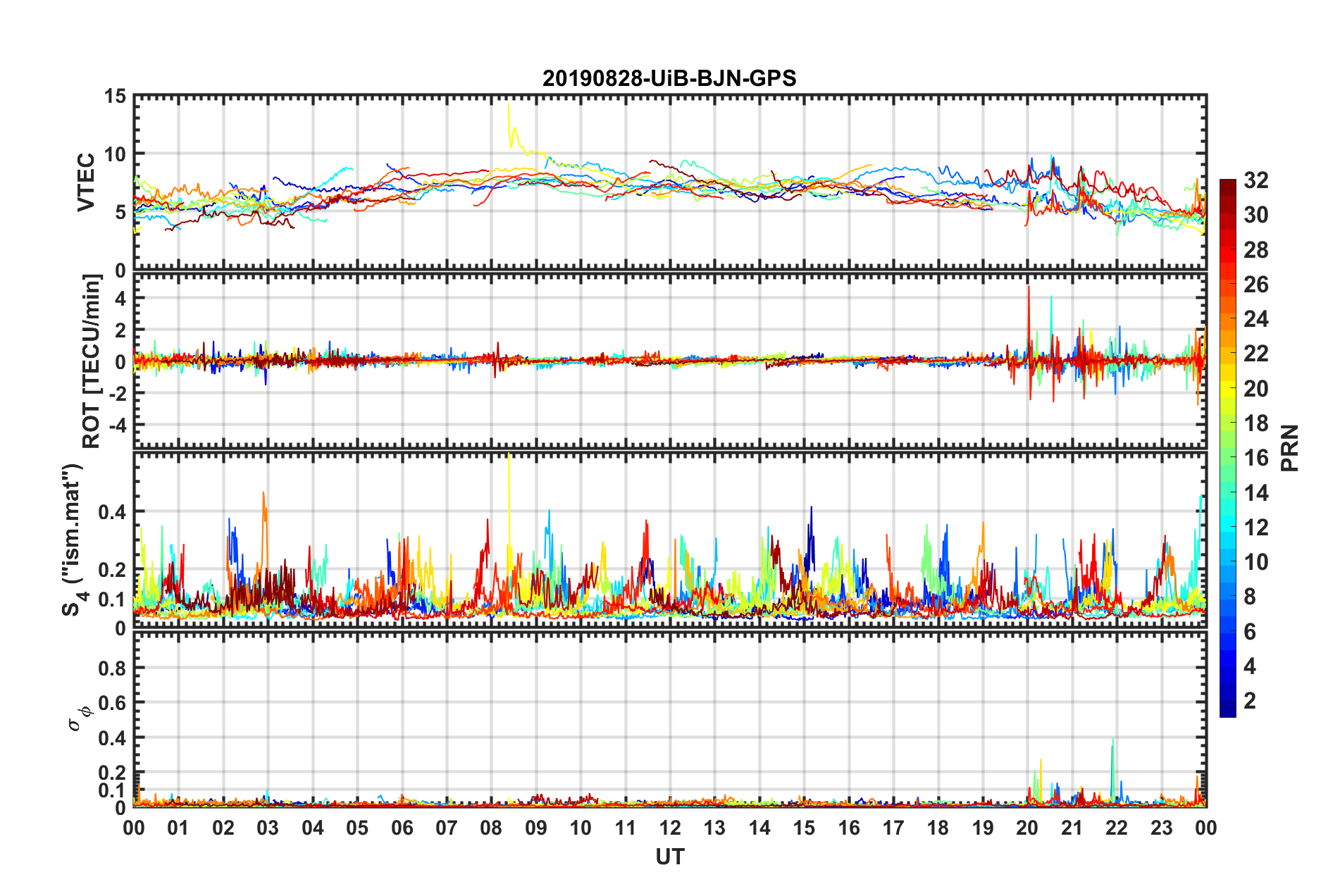Click colorbar tick label 10
Image resolution: width=1340 pixels, height=896 pixels.
[1255, 562]
